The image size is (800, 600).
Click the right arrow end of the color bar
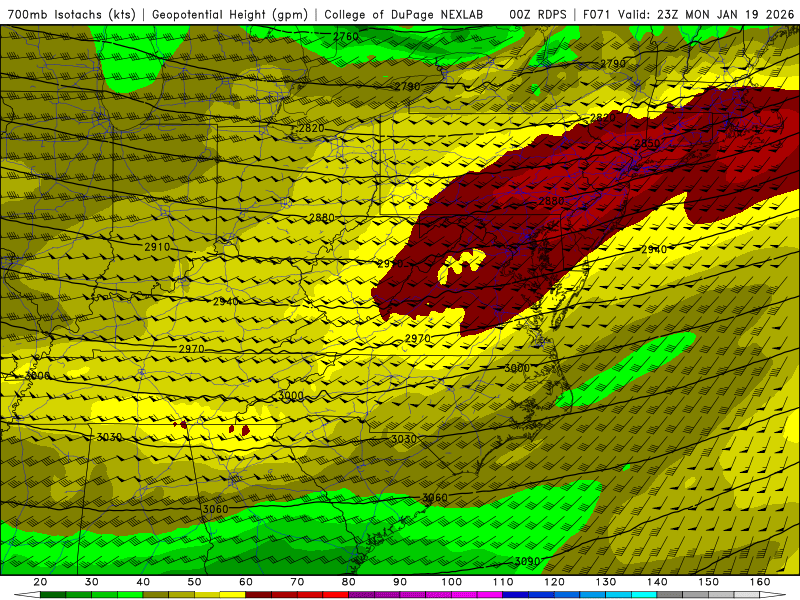click(772, 594)
